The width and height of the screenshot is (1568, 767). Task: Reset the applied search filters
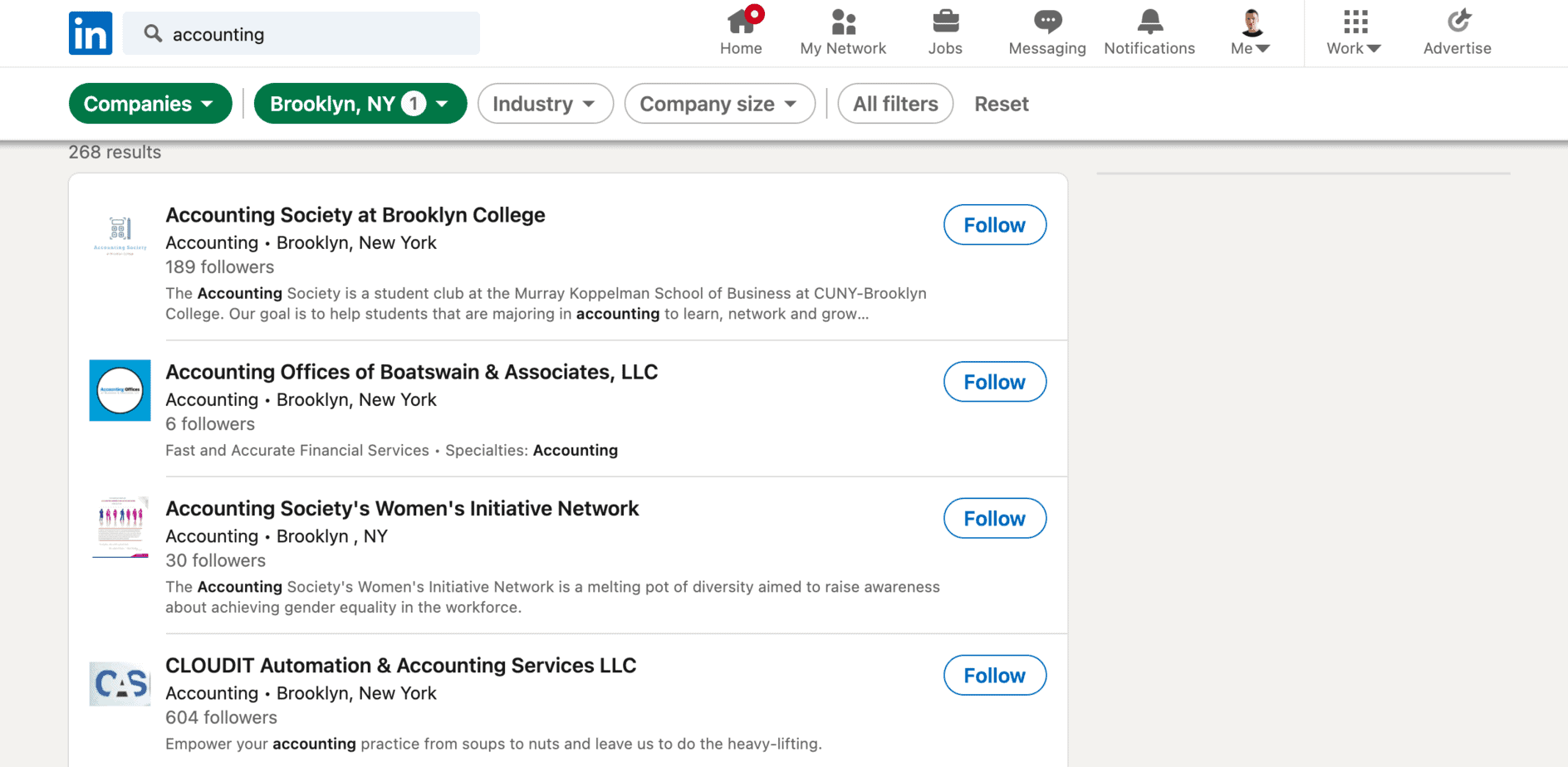click(x=1001, y=104)
